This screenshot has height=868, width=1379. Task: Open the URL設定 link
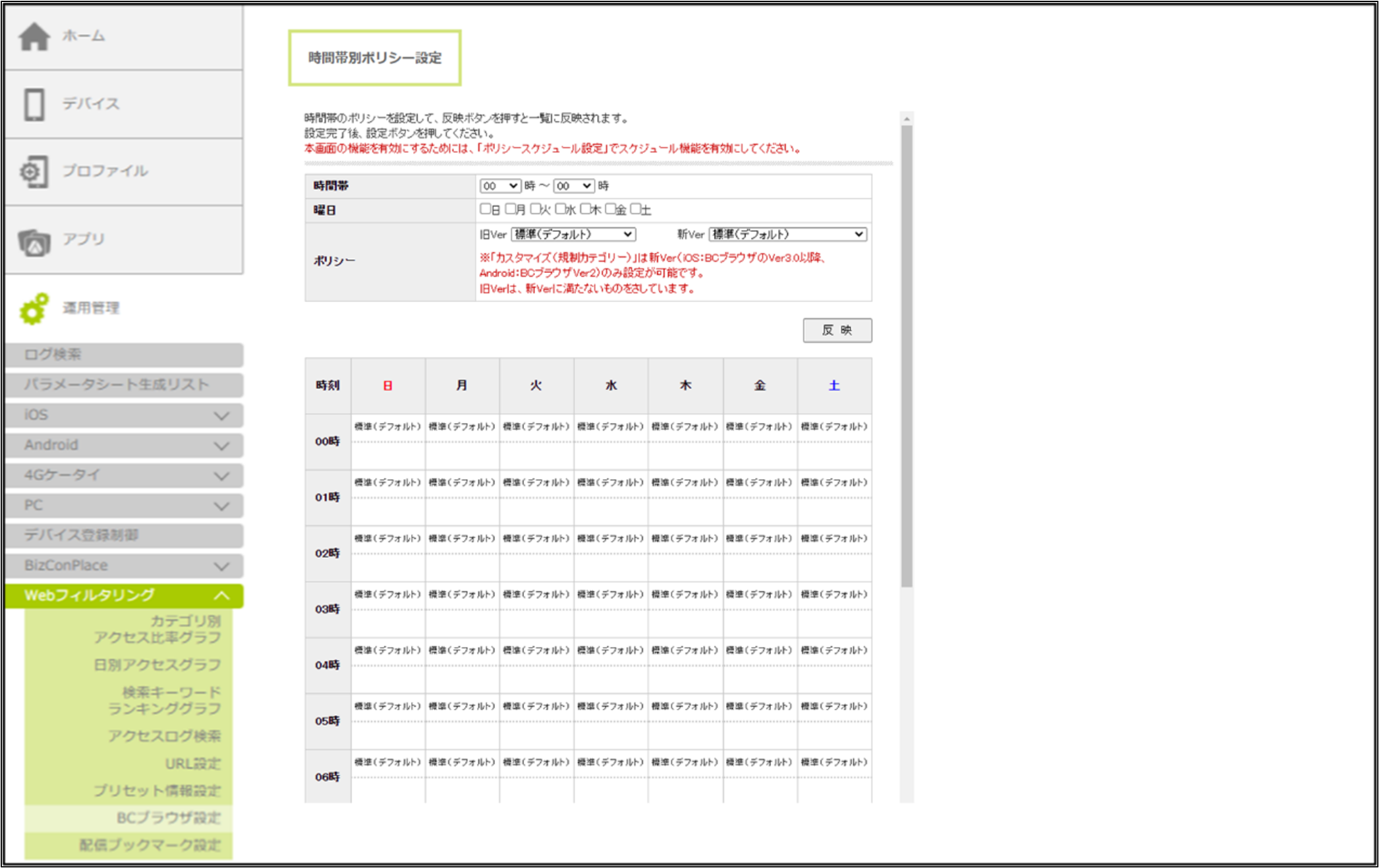(193, 763)
